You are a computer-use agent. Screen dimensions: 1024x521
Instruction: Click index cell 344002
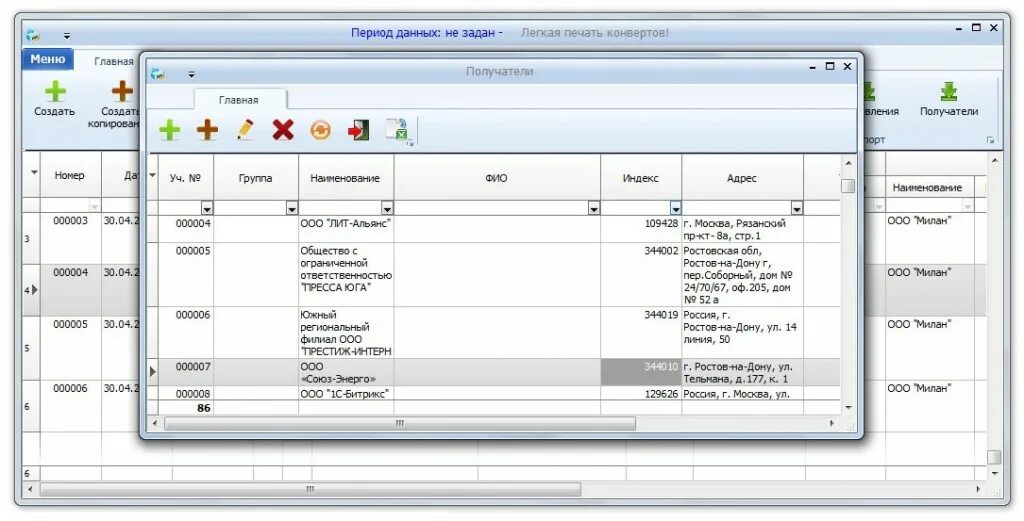coord(641,274)
